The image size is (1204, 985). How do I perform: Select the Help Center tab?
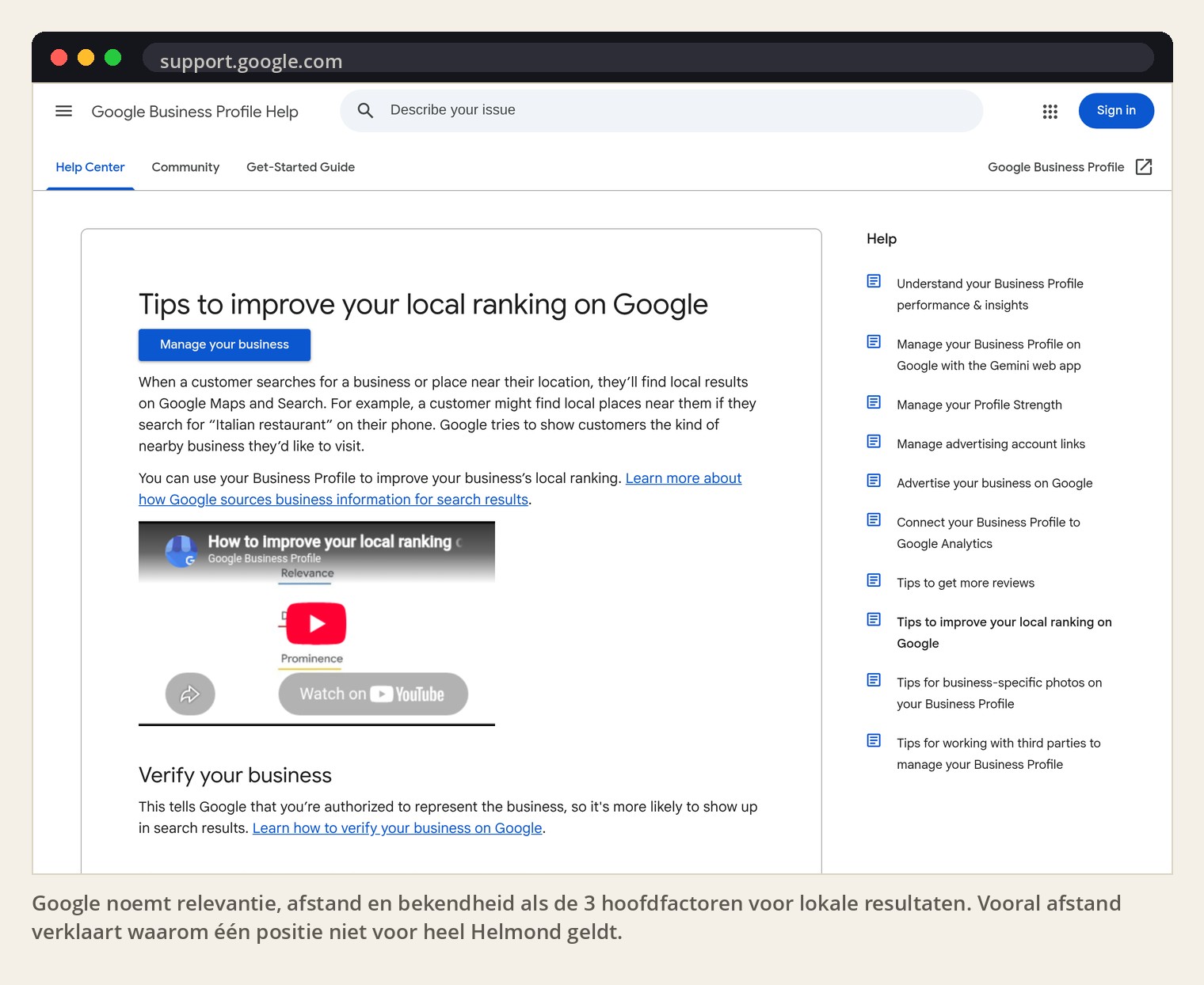(90, 167)
